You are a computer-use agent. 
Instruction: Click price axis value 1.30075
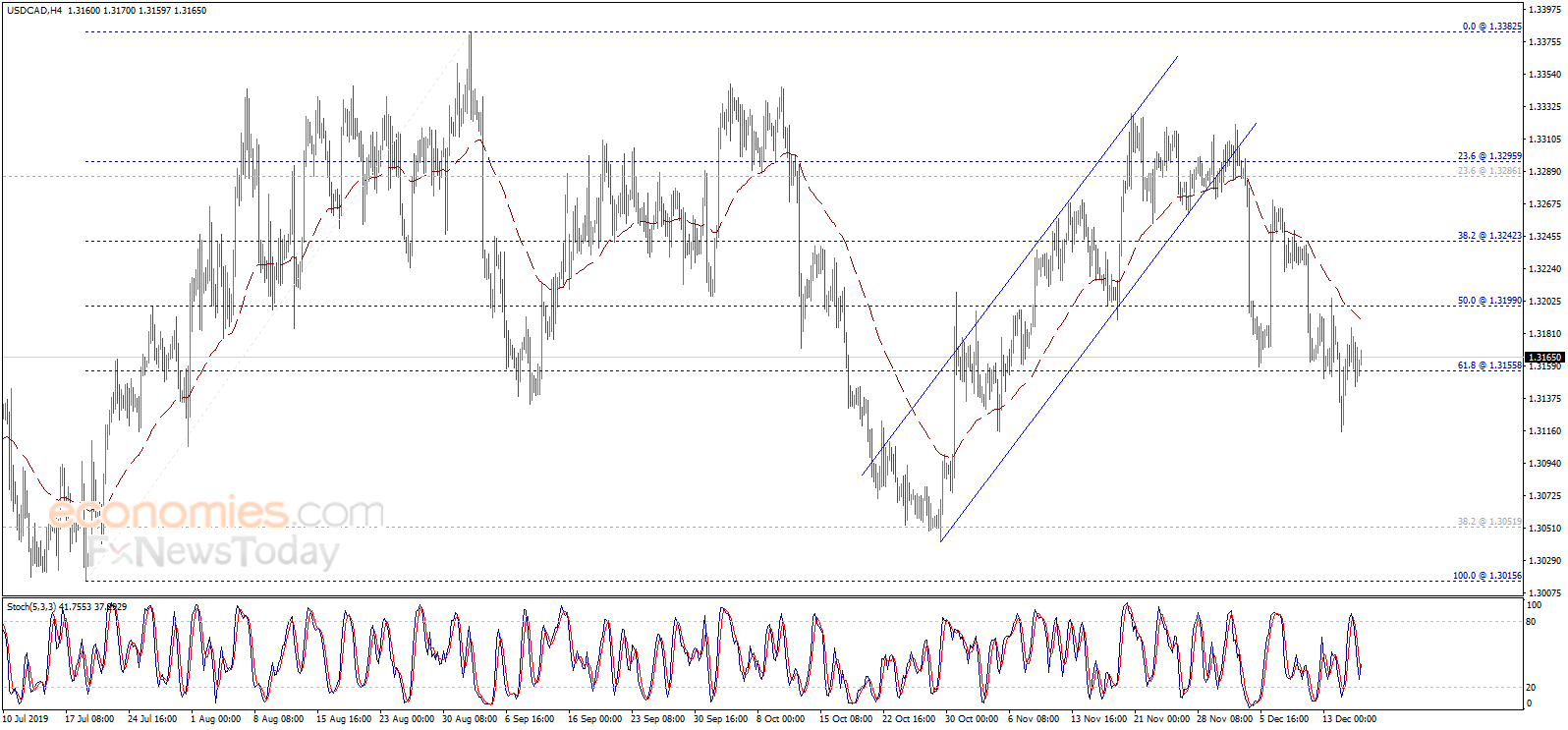(x=1544, y=593)
